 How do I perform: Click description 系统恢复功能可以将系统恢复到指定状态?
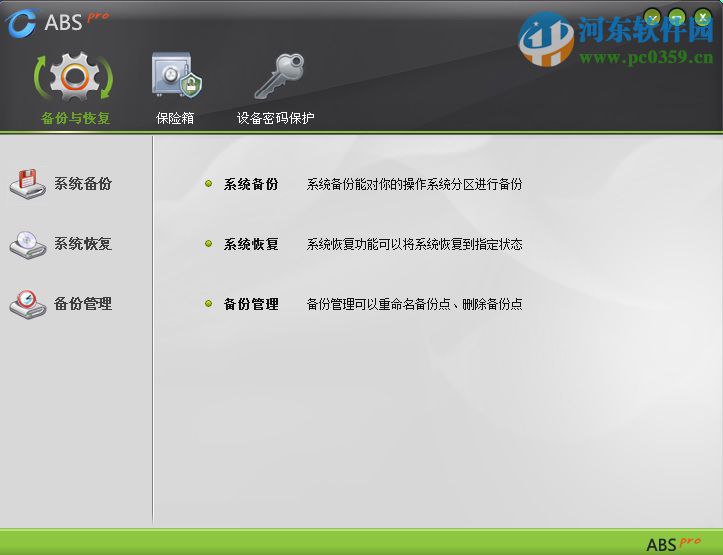414,244
